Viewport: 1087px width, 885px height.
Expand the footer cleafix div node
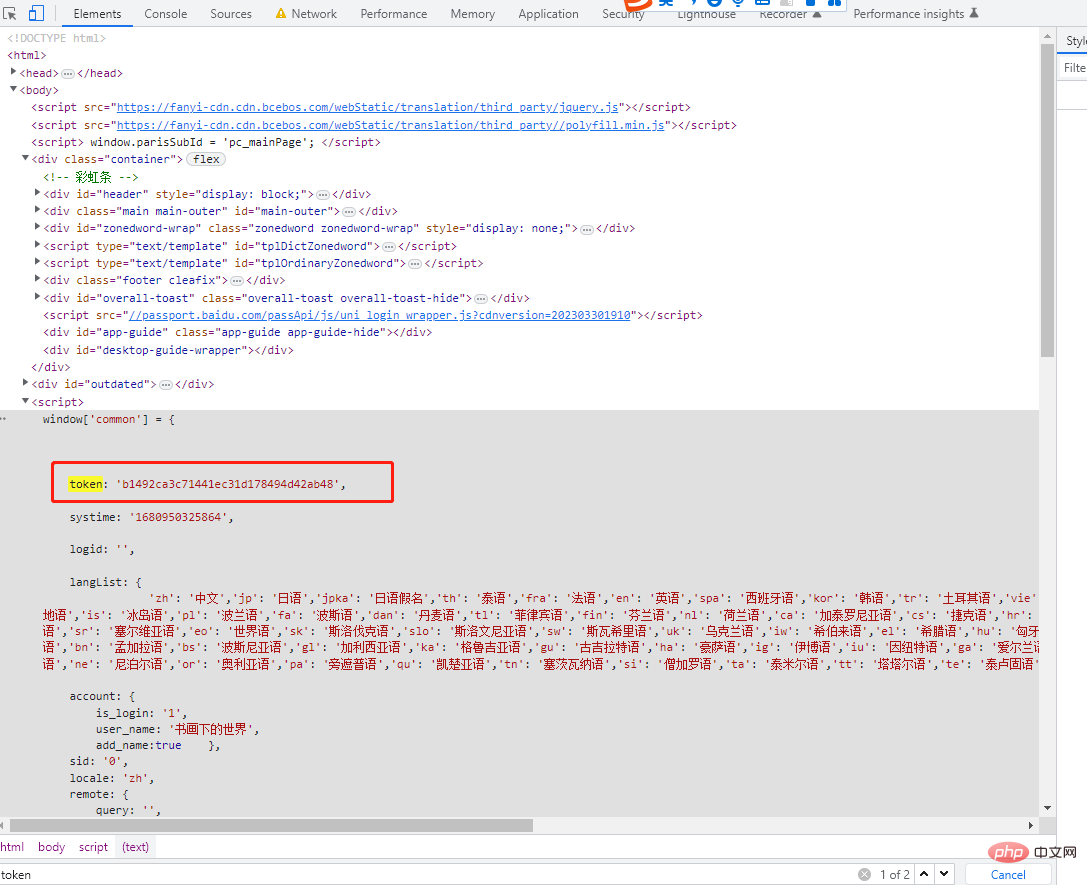37,279
